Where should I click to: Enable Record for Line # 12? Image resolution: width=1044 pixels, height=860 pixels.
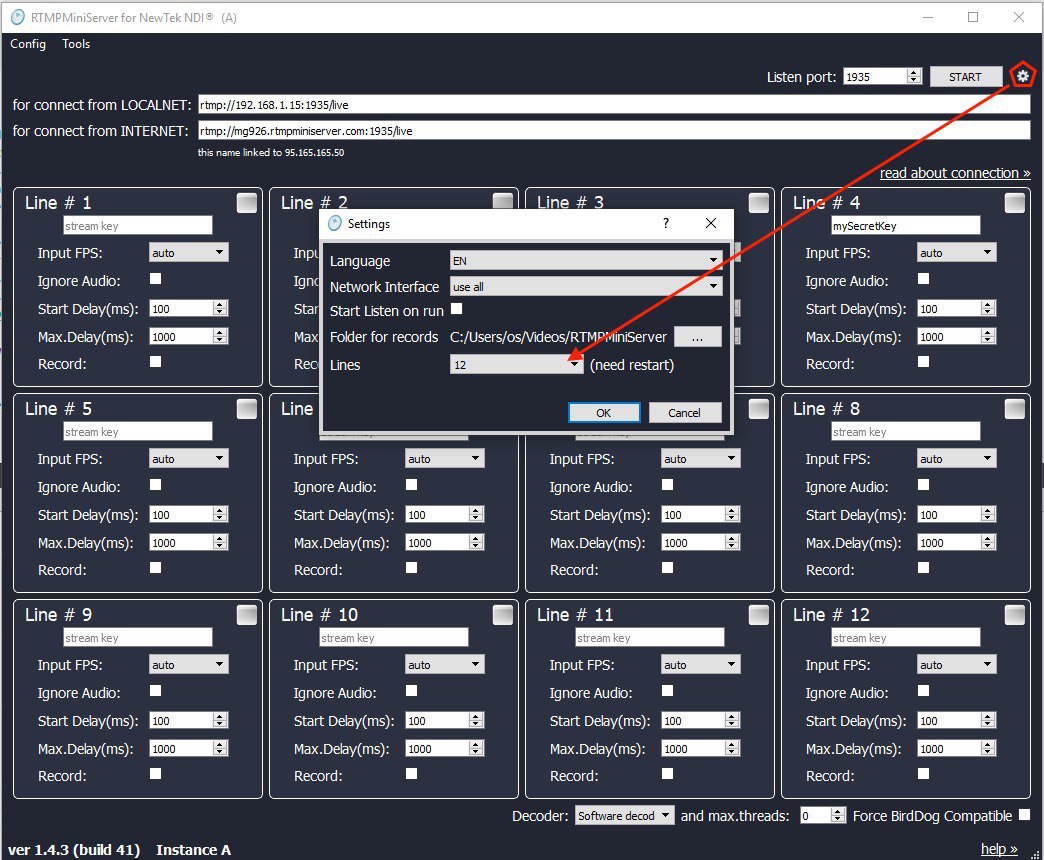(923, 773)
